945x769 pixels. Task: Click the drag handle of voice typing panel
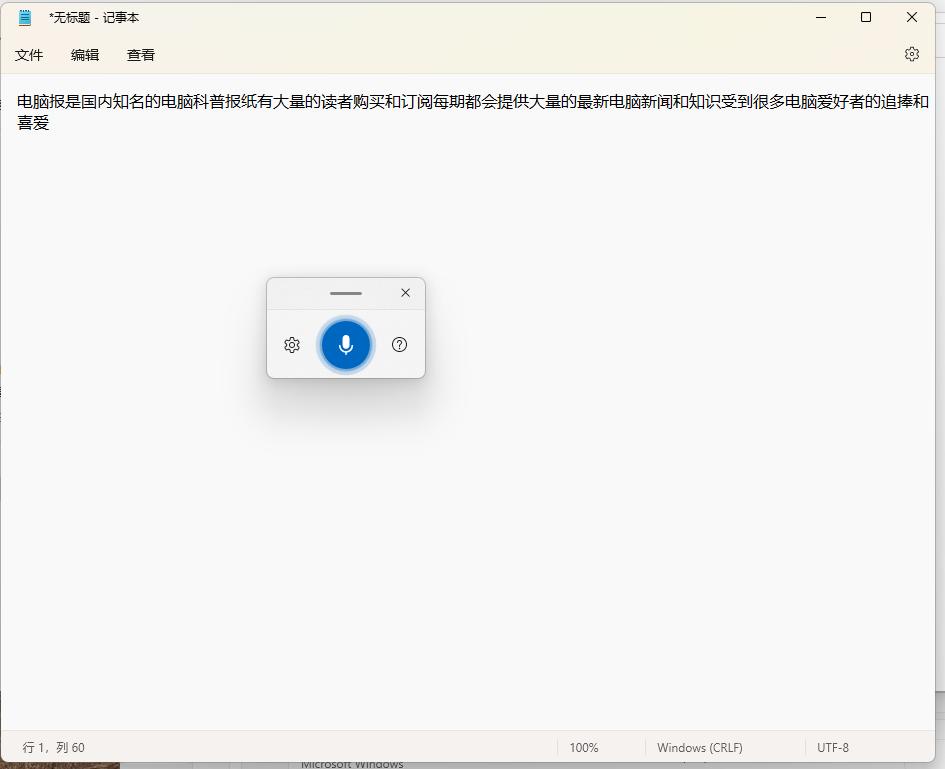[x=346, y=293]
